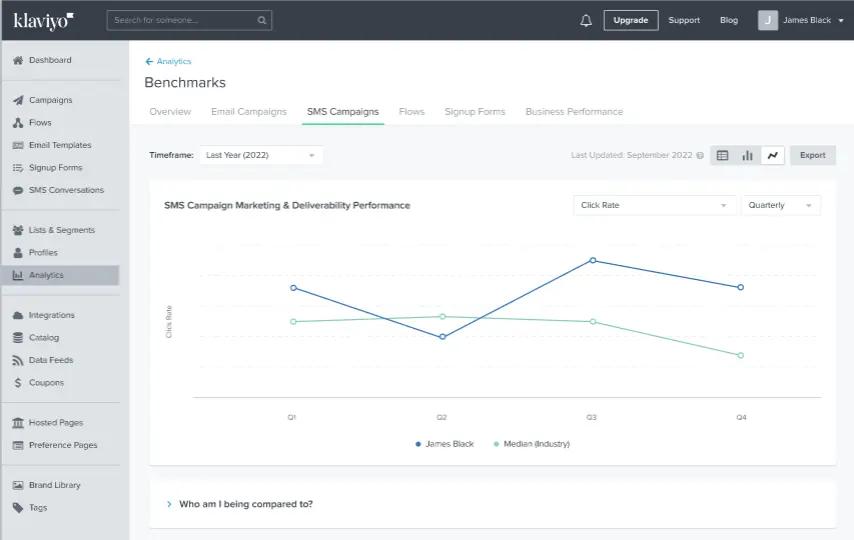Click the Profiles person icon
This screenshot has height=540, width=854.
click(x=18, y=252)
